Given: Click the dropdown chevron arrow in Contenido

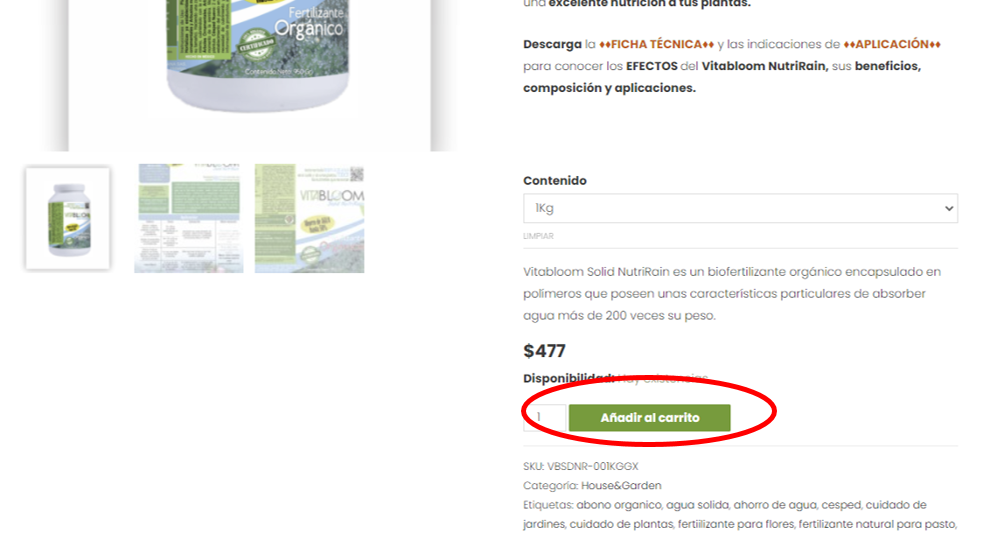Looking at the screenshot, I should pyautogui.click(x=948, y=208).
